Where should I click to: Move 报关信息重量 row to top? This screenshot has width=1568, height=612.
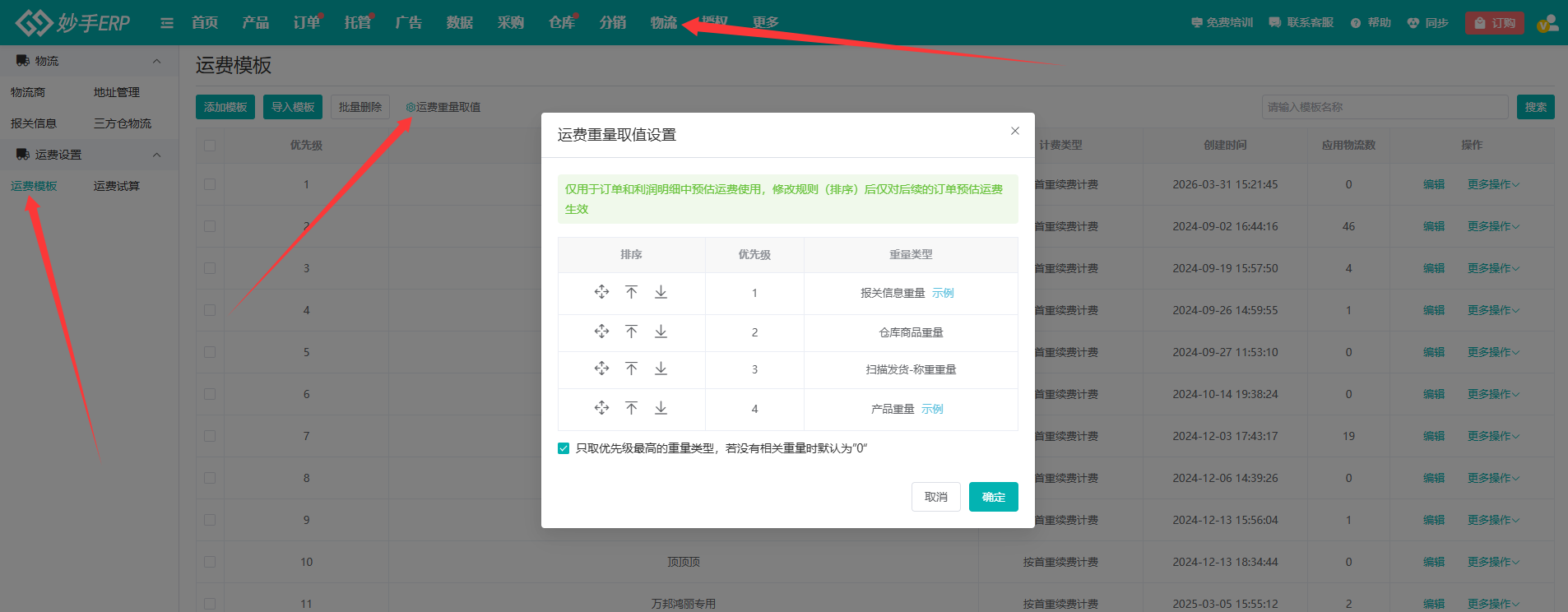(x=632, y=292)
